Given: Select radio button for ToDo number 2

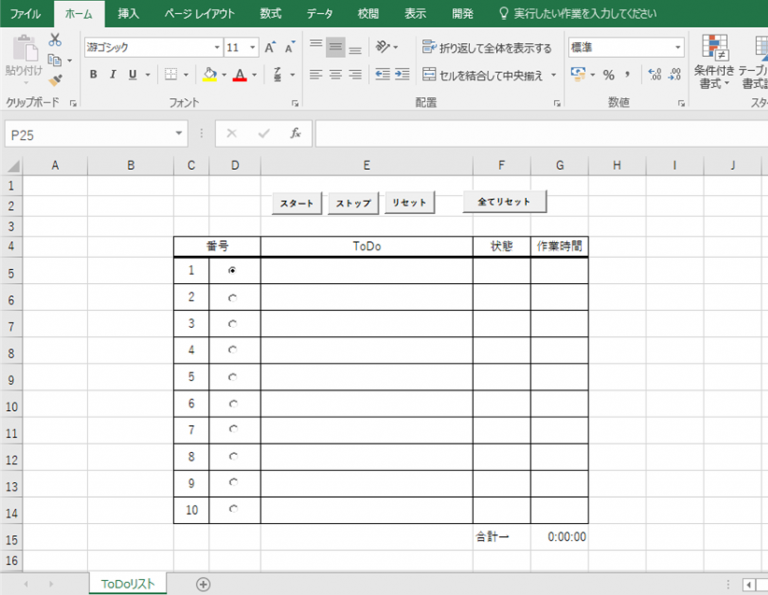Looking at the screenshot, I should pyautogui.click(x=233, y=298).
